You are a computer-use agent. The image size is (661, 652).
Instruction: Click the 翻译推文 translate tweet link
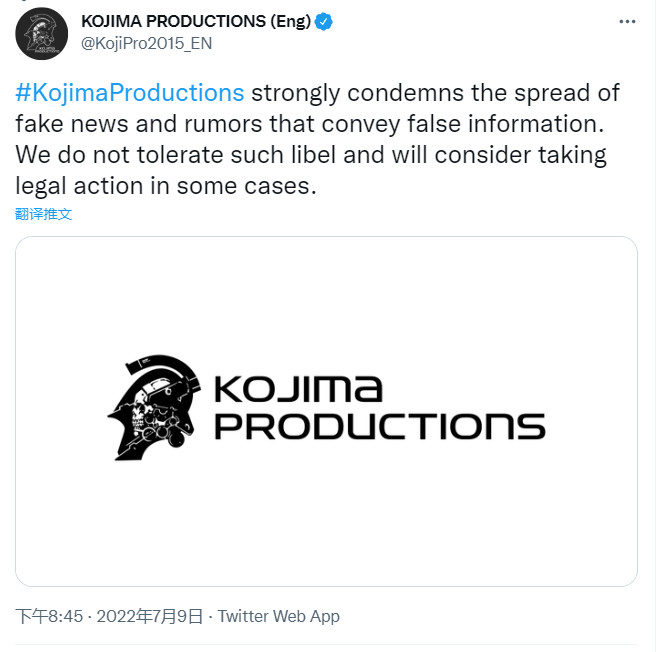44,213
